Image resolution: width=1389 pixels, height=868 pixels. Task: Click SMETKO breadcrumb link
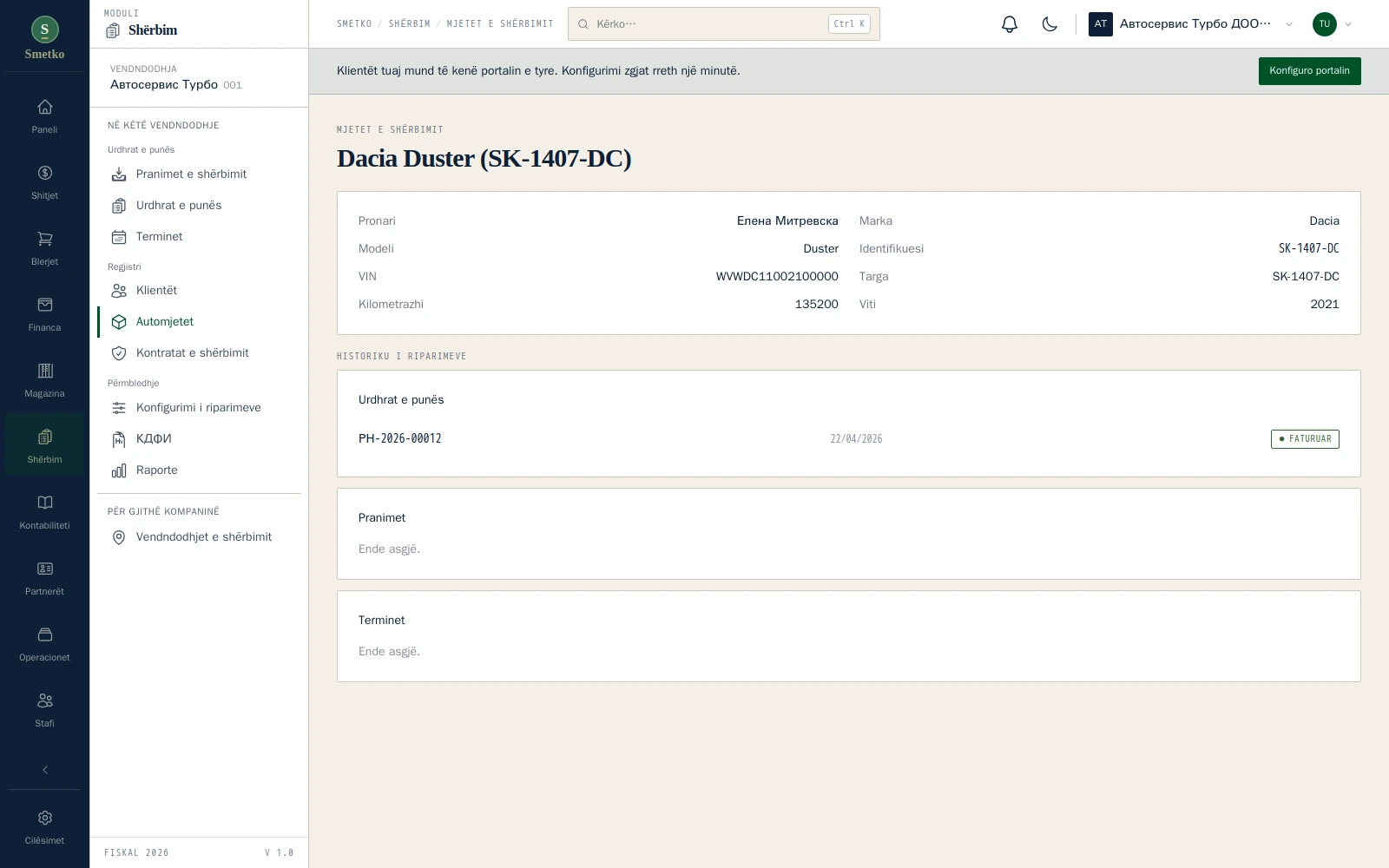tap(354, 24)
